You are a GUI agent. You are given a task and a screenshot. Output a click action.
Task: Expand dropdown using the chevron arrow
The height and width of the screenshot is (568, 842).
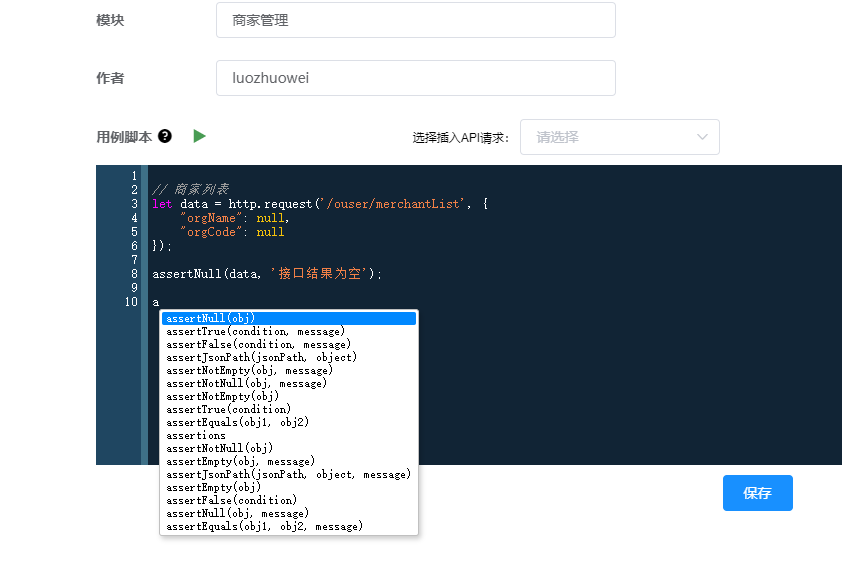[x=702, y=137]
